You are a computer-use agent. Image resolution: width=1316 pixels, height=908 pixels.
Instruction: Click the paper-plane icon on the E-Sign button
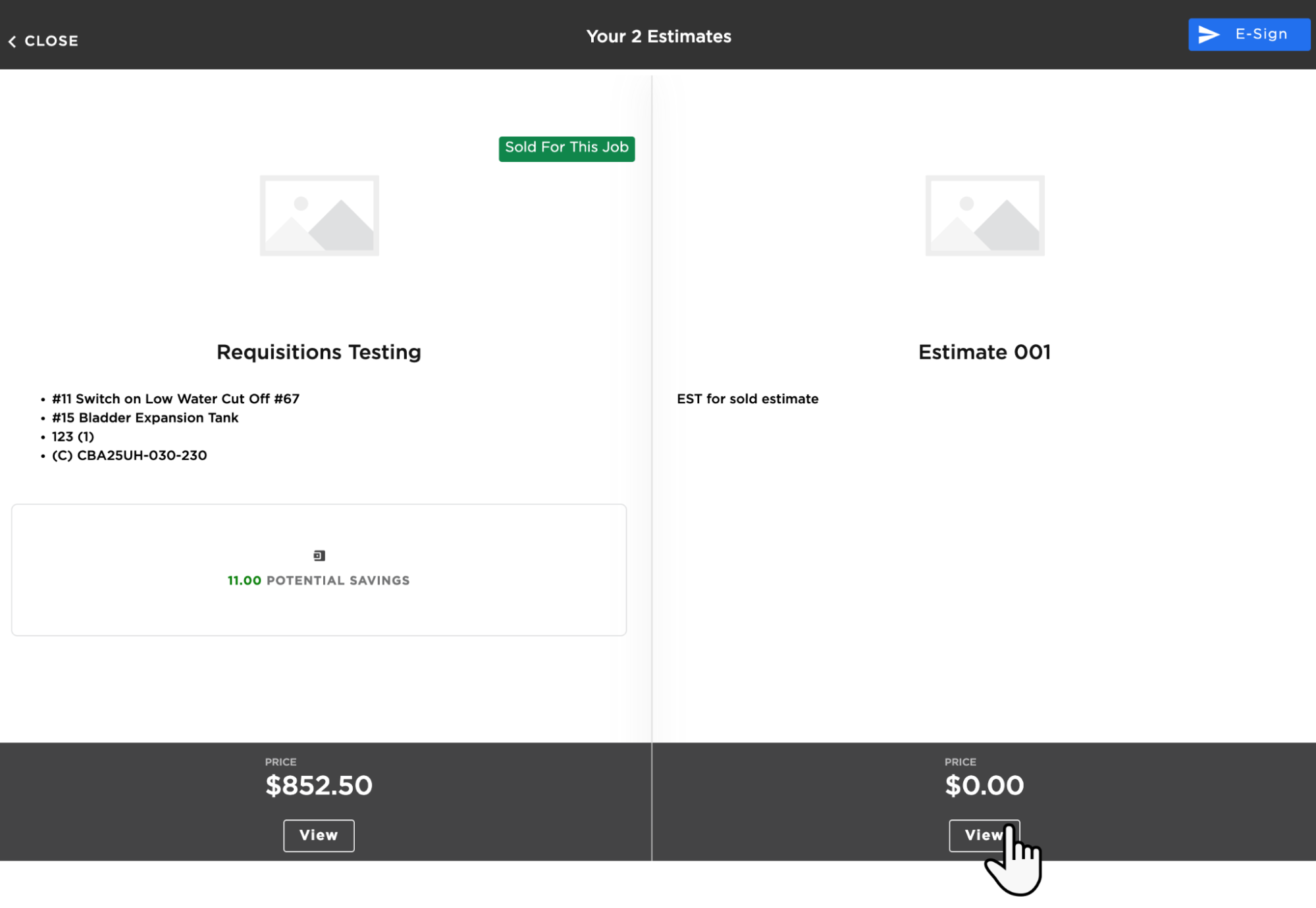[1209, 34]
